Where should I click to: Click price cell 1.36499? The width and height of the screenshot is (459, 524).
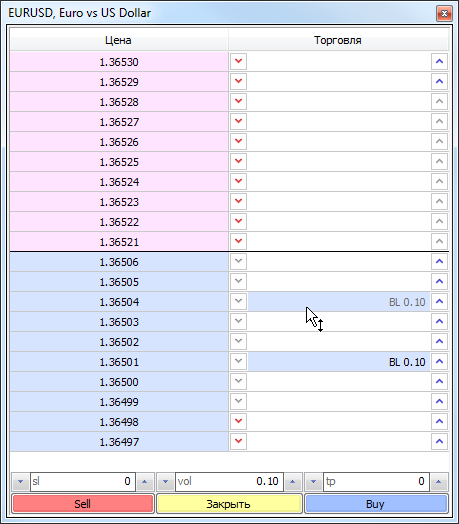click(x=119, y=401)
